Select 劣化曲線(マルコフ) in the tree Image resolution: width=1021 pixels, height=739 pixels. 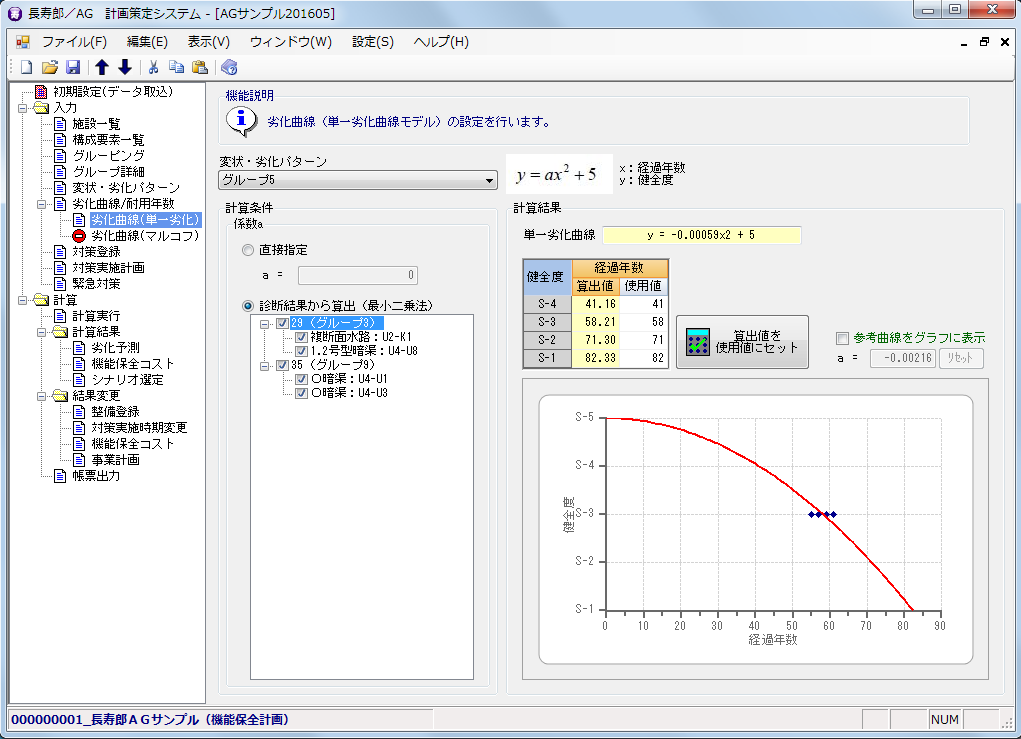[x=144, y=236]
